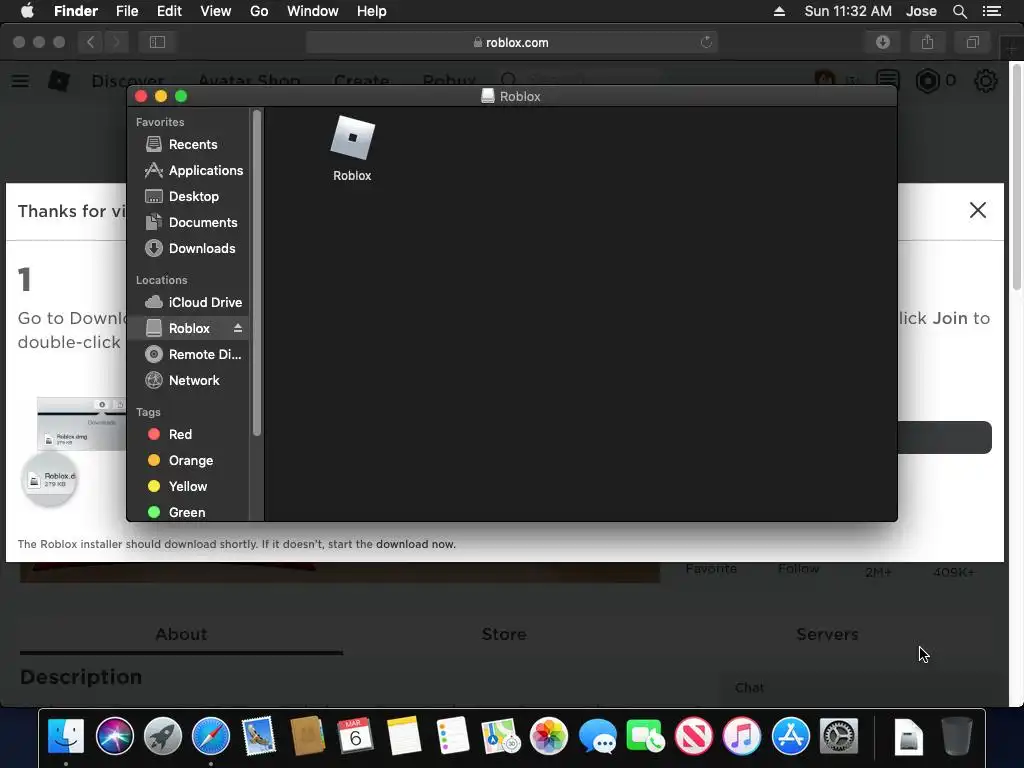
Task: Open Safari share button
Action: click(927, 42)
